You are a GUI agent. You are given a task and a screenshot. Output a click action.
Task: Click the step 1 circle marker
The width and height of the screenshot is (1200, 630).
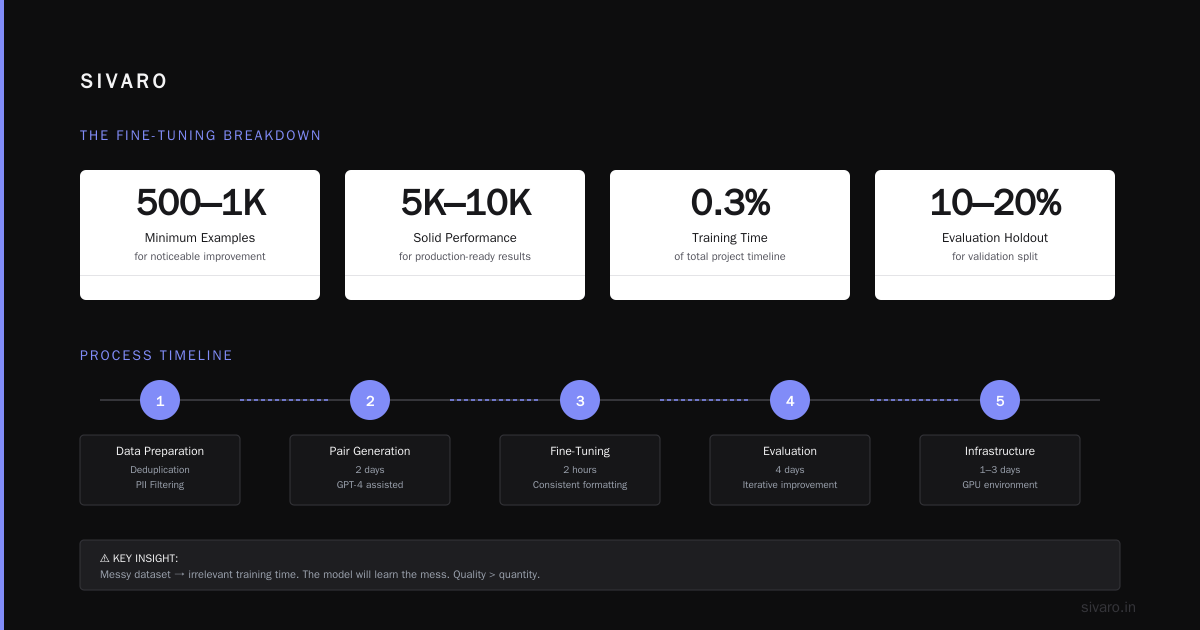pyautogui.click(x=160, y=400)
